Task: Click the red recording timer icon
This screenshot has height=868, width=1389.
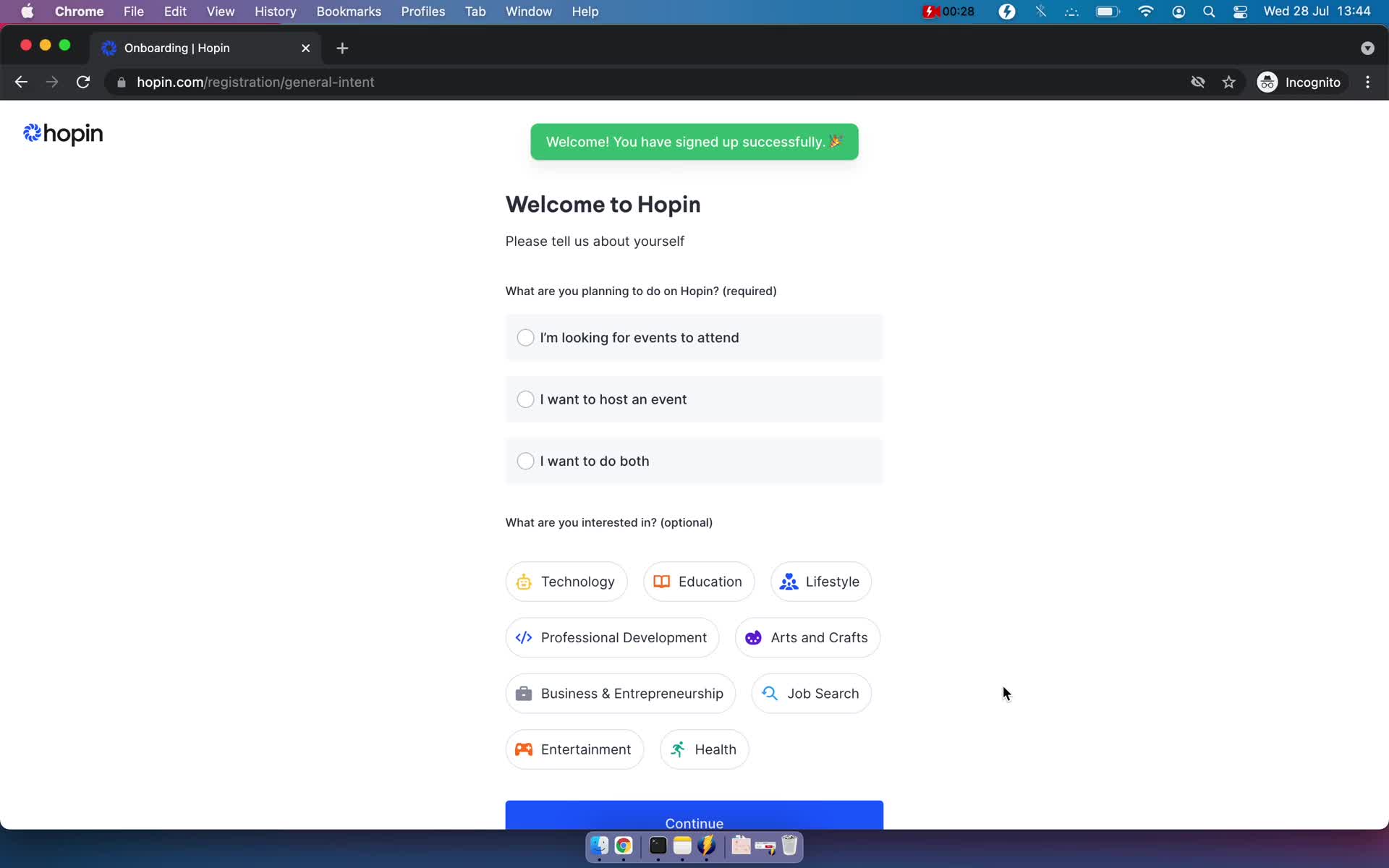Action: click(948, 12)
